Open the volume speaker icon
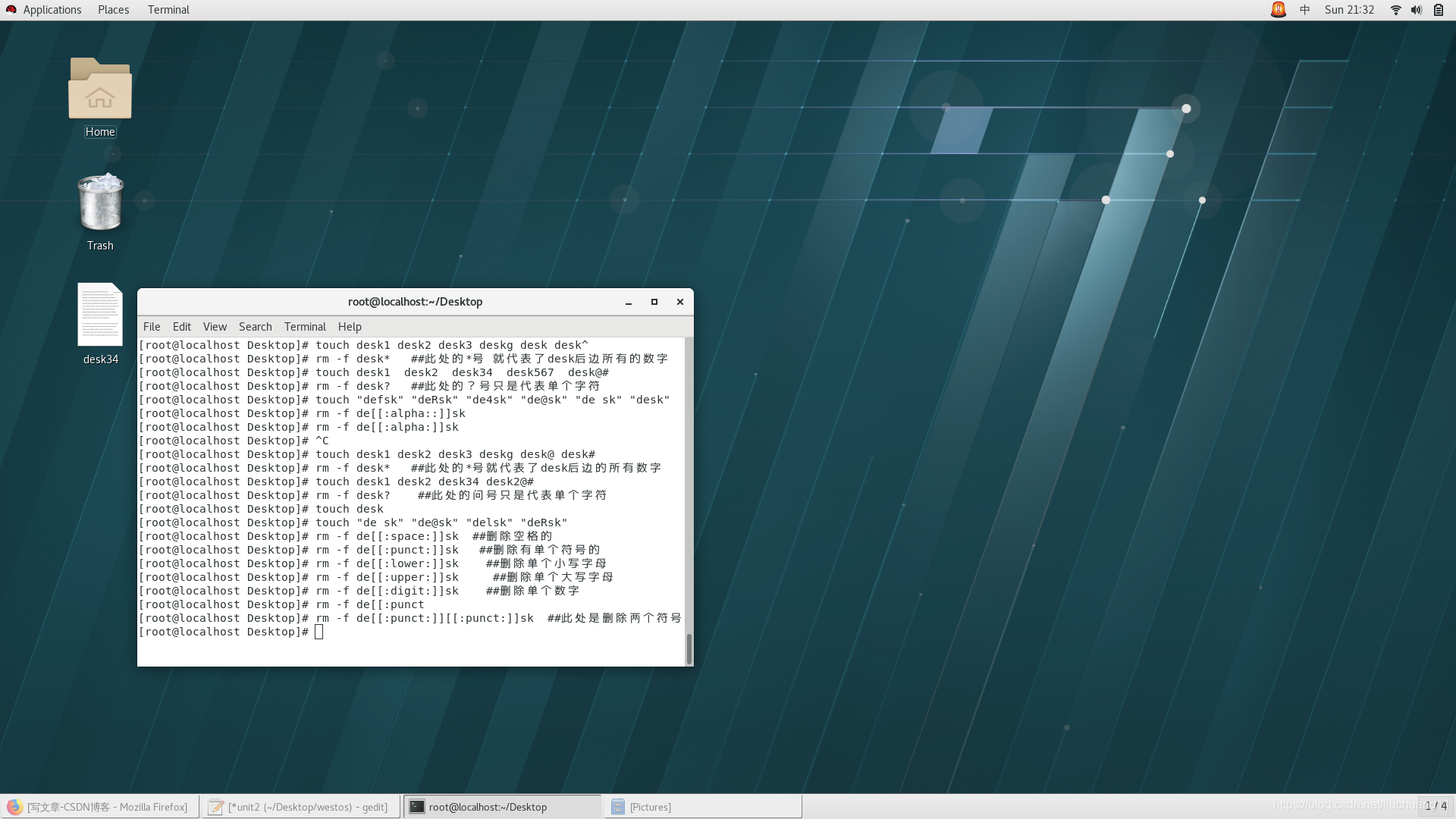 click(x=1417, y=10)
